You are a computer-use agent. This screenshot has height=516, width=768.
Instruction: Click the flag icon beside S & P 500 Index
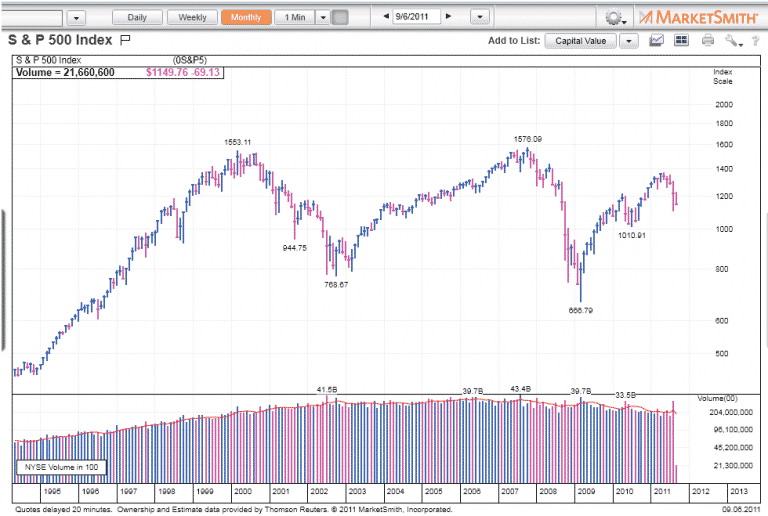coord(126,40)
